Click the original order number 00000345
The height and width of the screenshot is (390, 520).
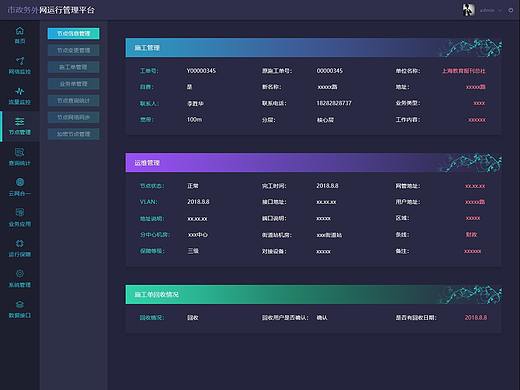tap(329, 71)
